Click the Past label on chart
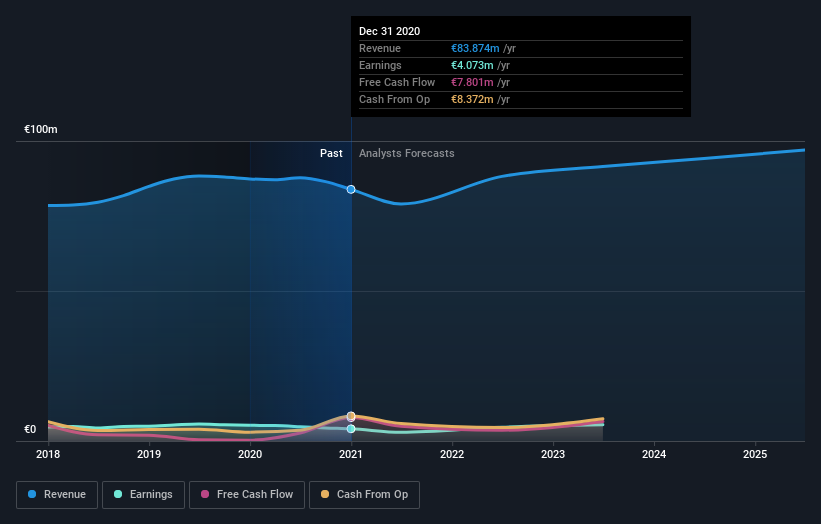 point(331,153)
